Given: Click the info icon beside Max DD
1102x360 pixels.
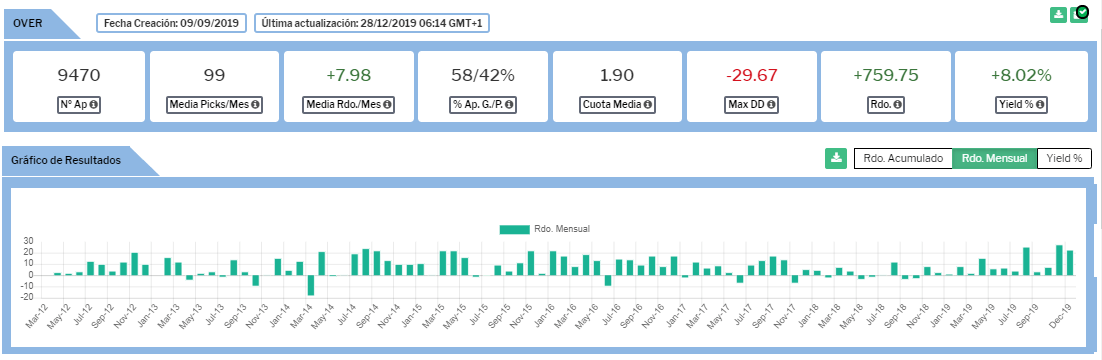Looking at the screenshot, I should tap(771, 105).
